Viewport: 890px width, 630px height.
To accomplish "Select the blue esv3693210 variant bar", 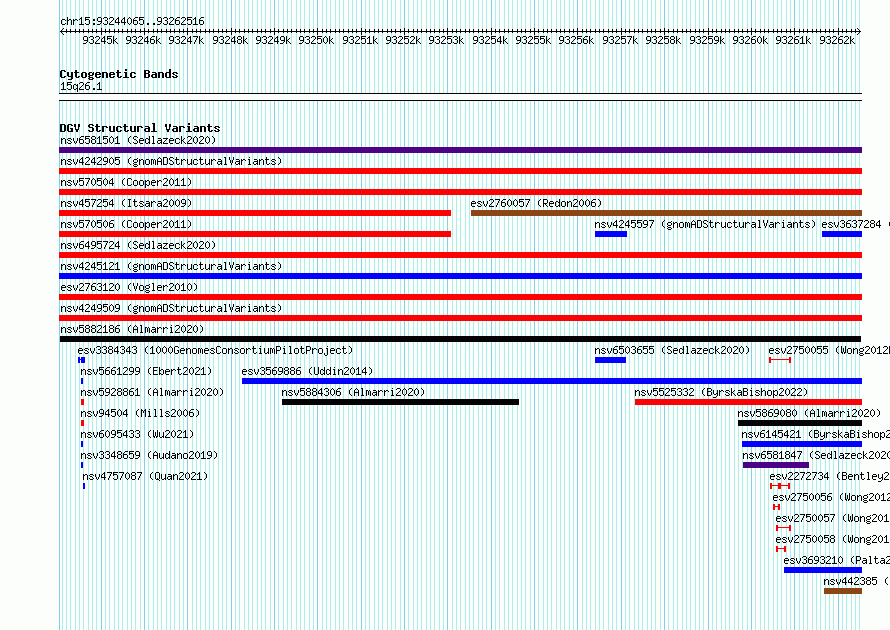I will point(823,570).
